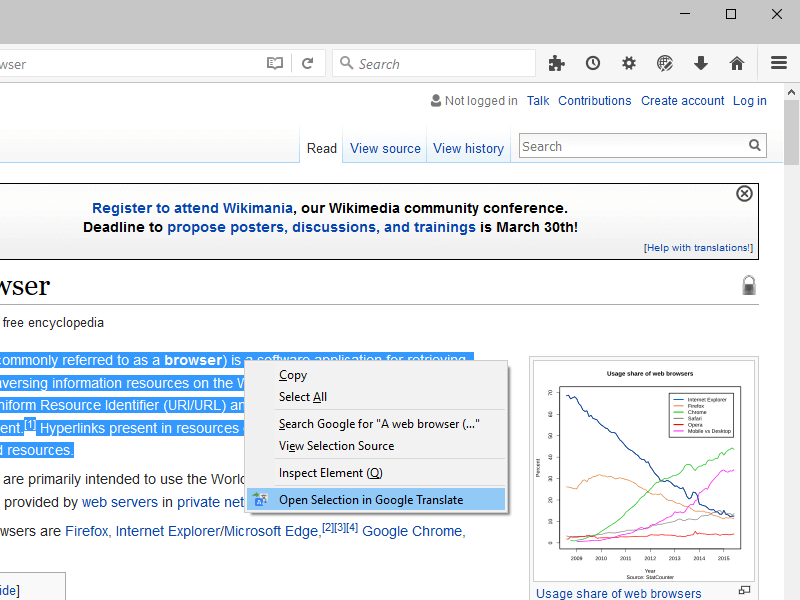Open Register to attend Wikimania link
Image resolution: width=800 pixels, height=600 pixels.
pos(192,208)
